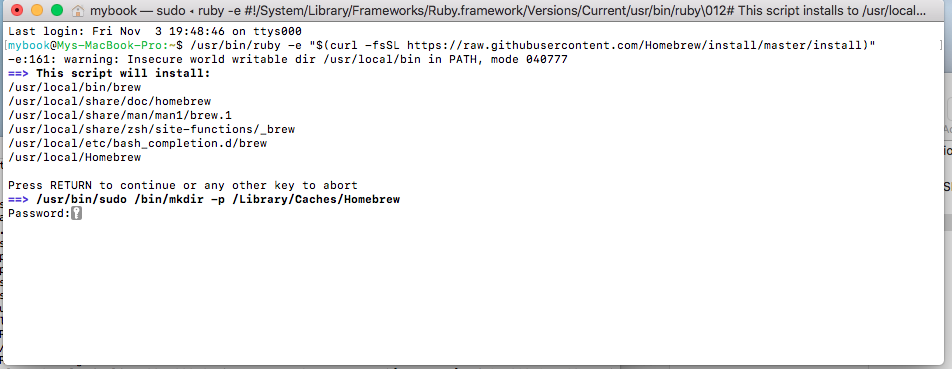This screenshot has width=952, height=369.
Task: Close the Terminal window with red button
Action: (17, 10)
